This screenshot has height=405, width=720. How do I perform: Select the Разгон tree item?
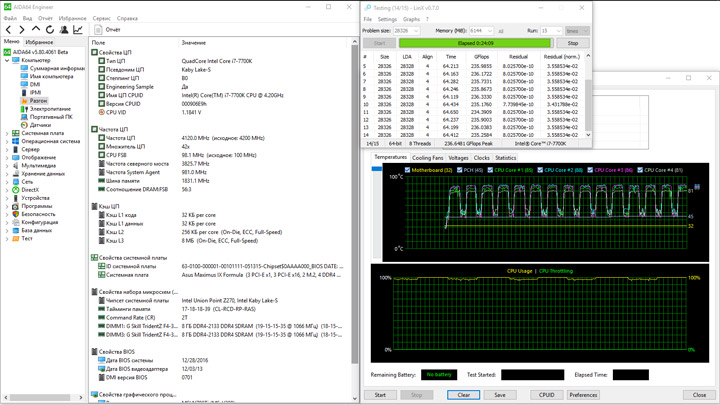pyautogui.click(x=38, y=101)
